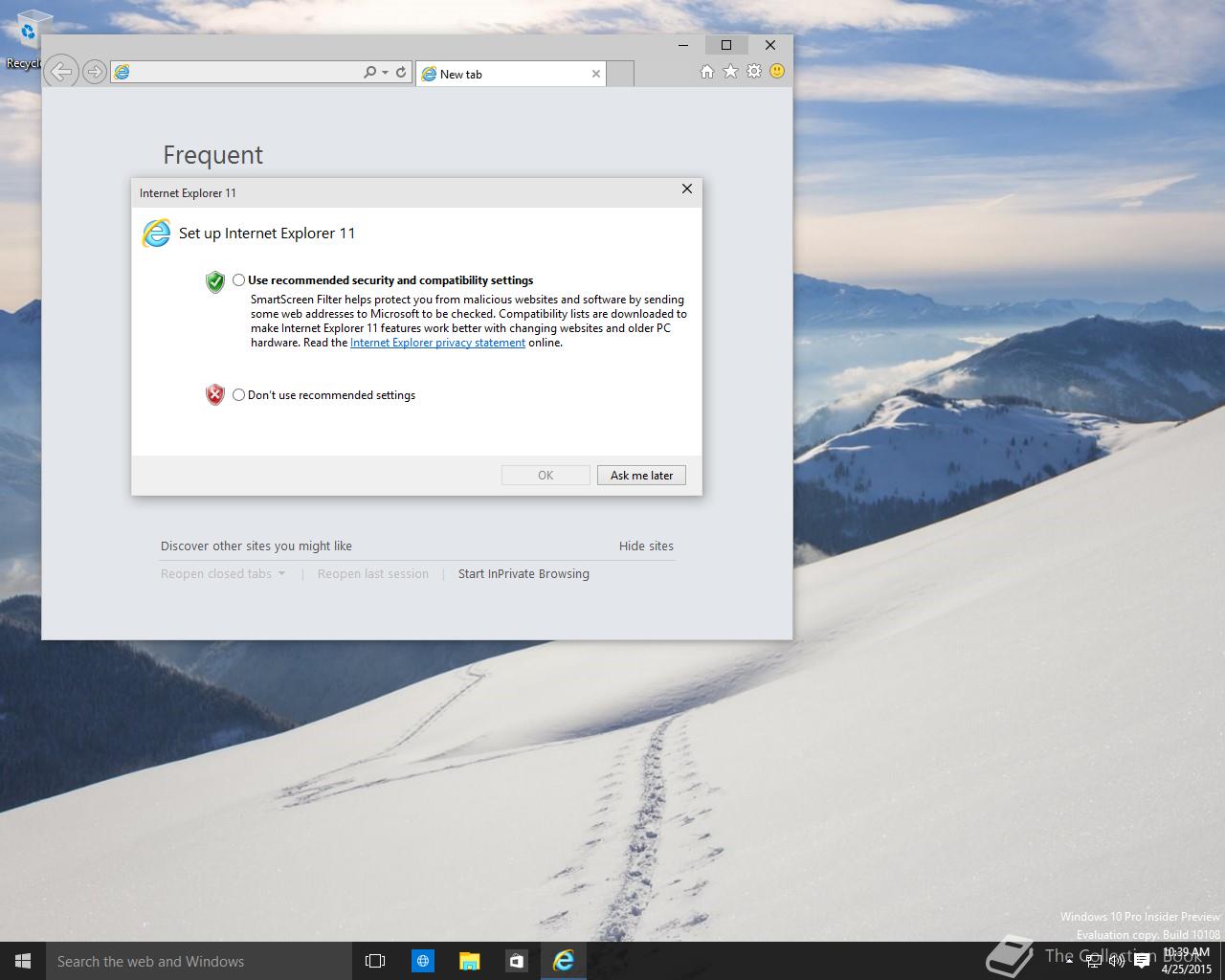The width and height of the screenshot is (1225, 980).
Task: Close the New tab tab
Action: pyautogui.click(x=596, y=74)
